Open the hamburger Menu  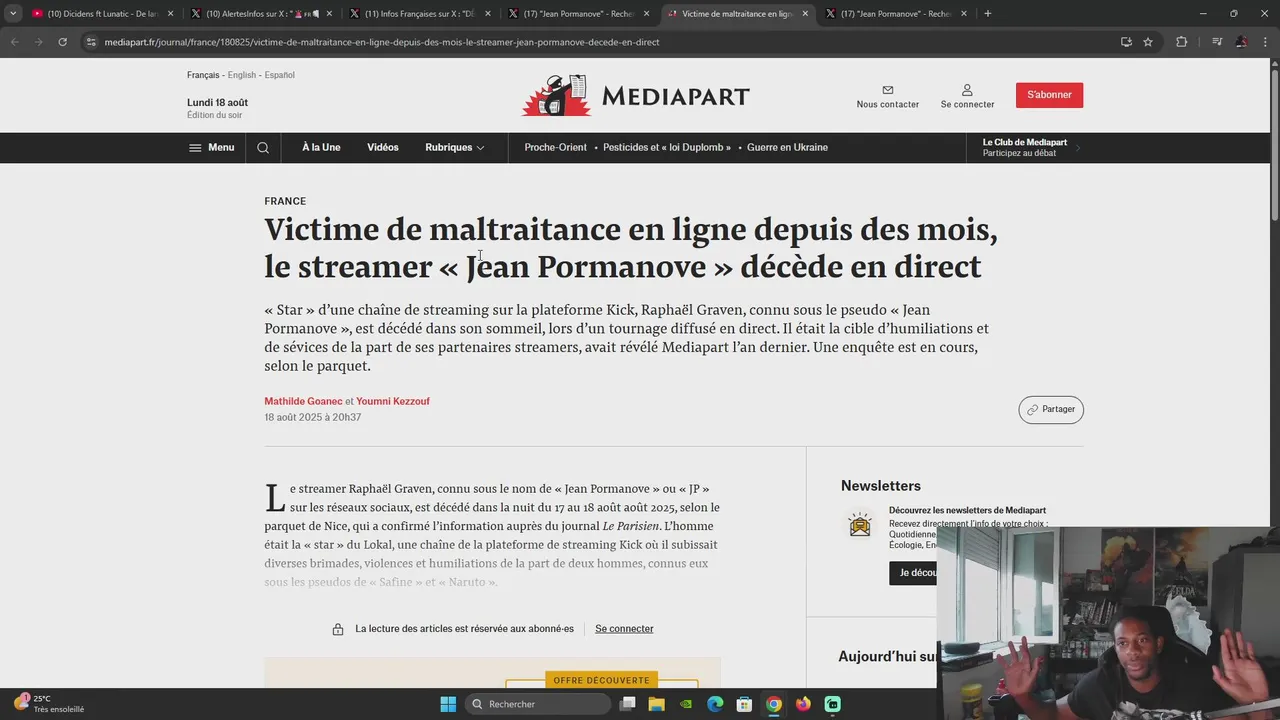pos(211,147)
